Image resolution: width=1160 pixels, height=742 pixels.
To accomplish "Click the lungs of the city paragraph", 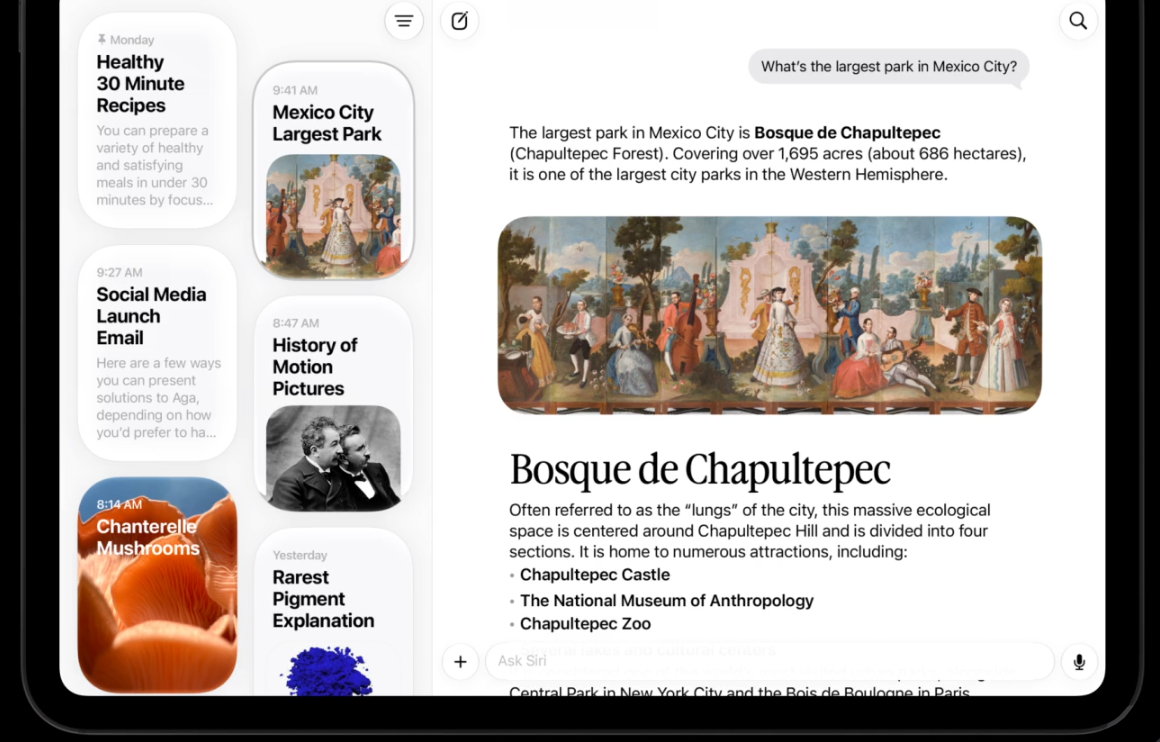I will (x=749, y=531).
